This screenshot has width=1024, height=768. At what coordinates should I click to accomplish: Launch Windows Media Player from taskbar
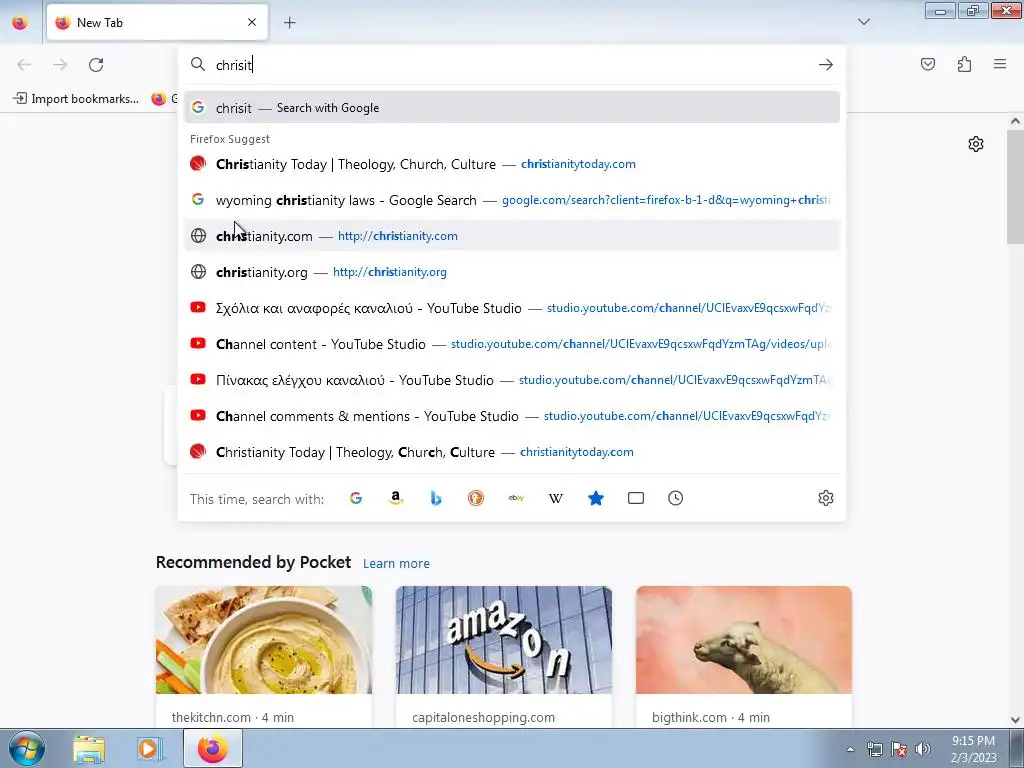click(150, 748)
